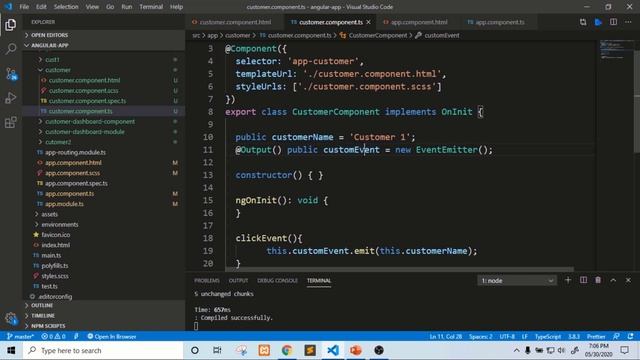
Task: Click TypeScript language mode in status bar
Action: point(548,336)
